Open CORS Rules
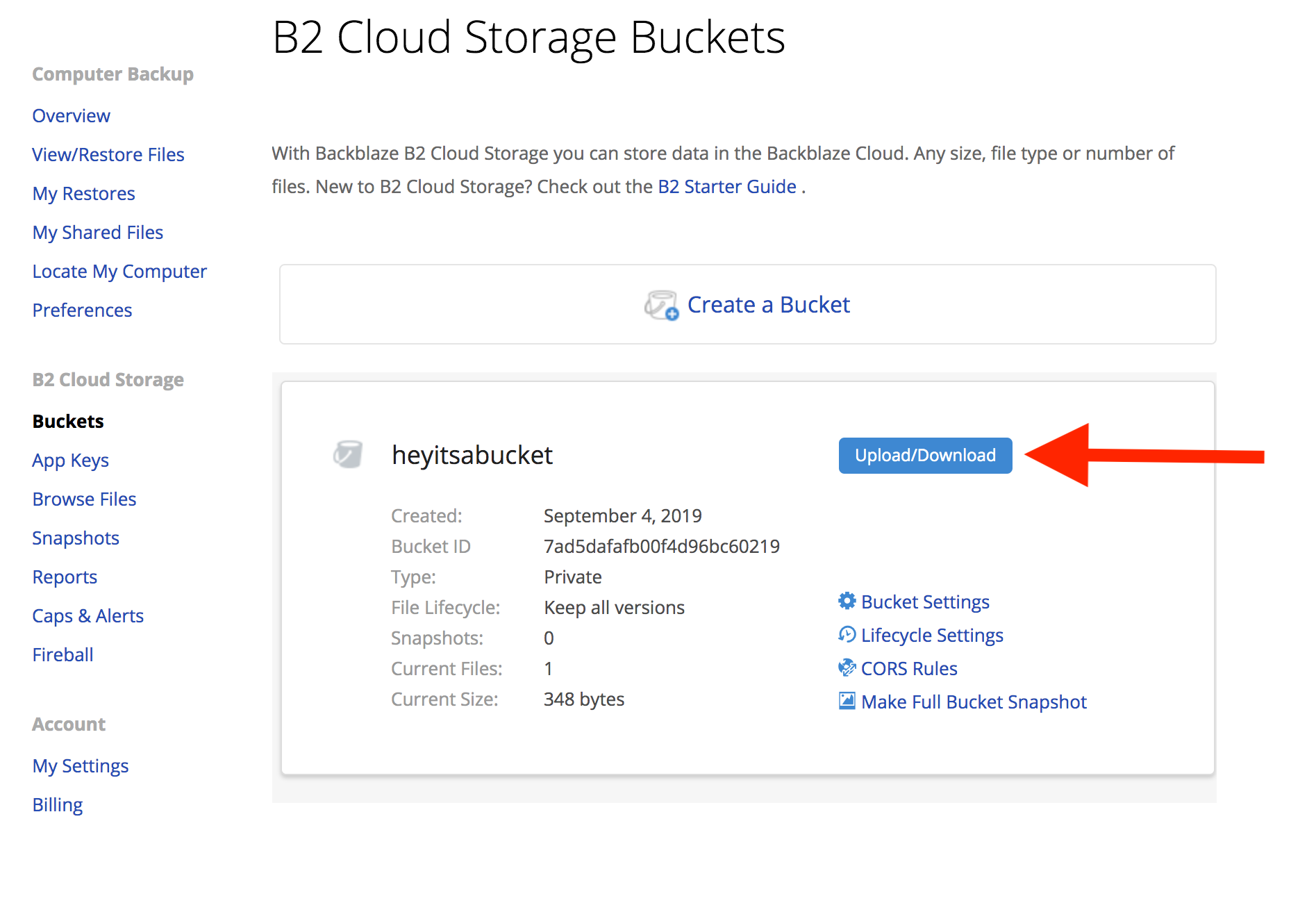 click(x=909, y=669)
